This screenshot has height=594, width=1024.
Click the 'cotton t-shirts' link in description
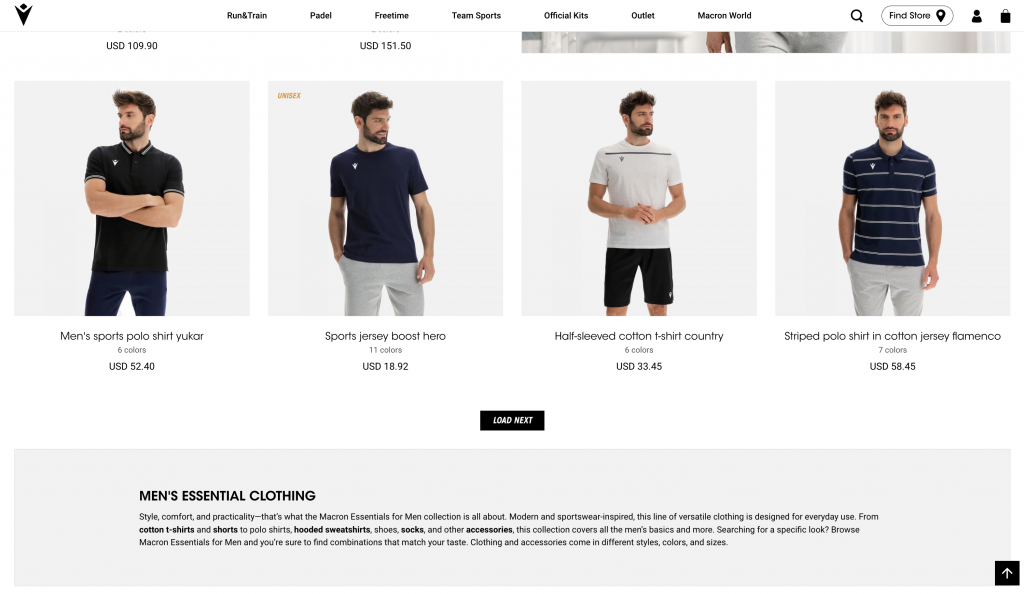coord(167,530)
